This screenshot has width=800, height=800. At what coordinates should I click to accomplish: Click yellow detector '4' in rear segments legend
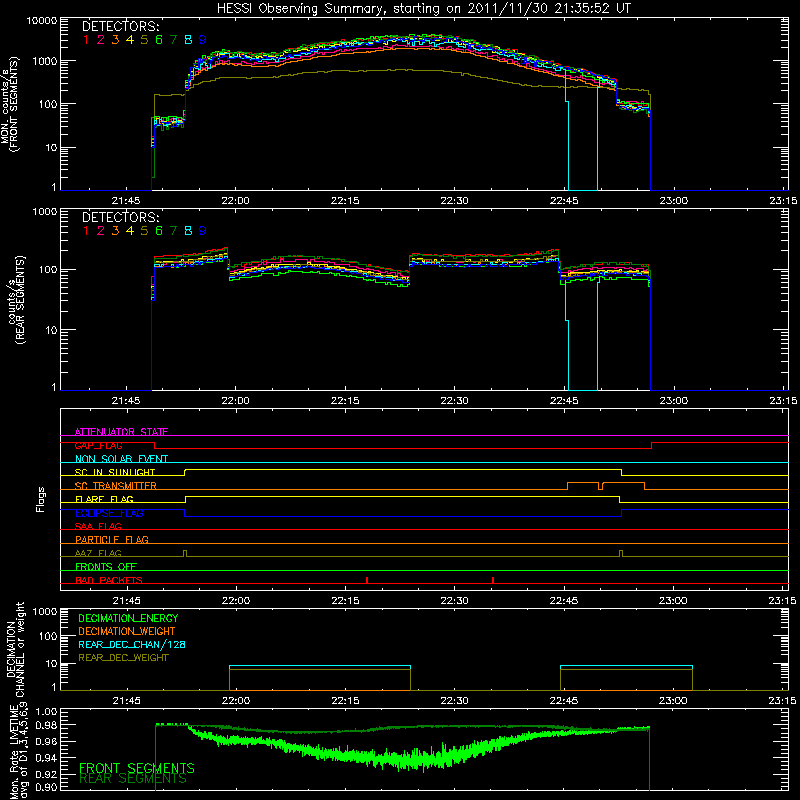tap(130, 231)
